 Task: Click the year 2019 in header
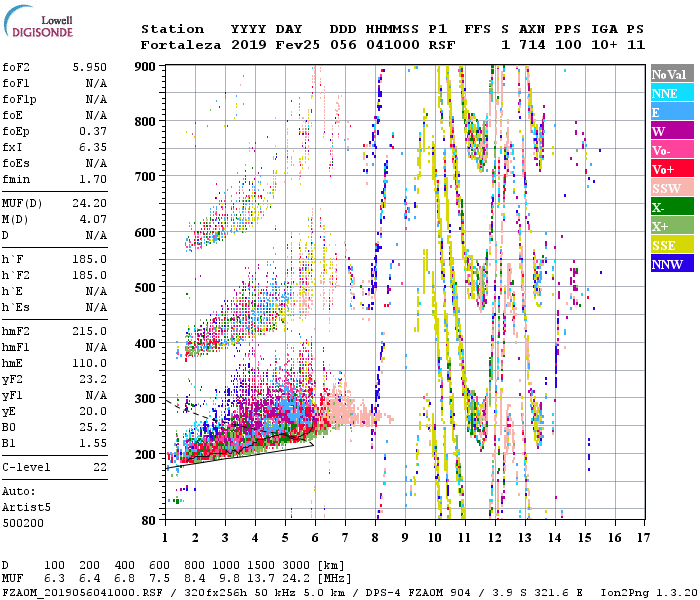tap(249, 45)
